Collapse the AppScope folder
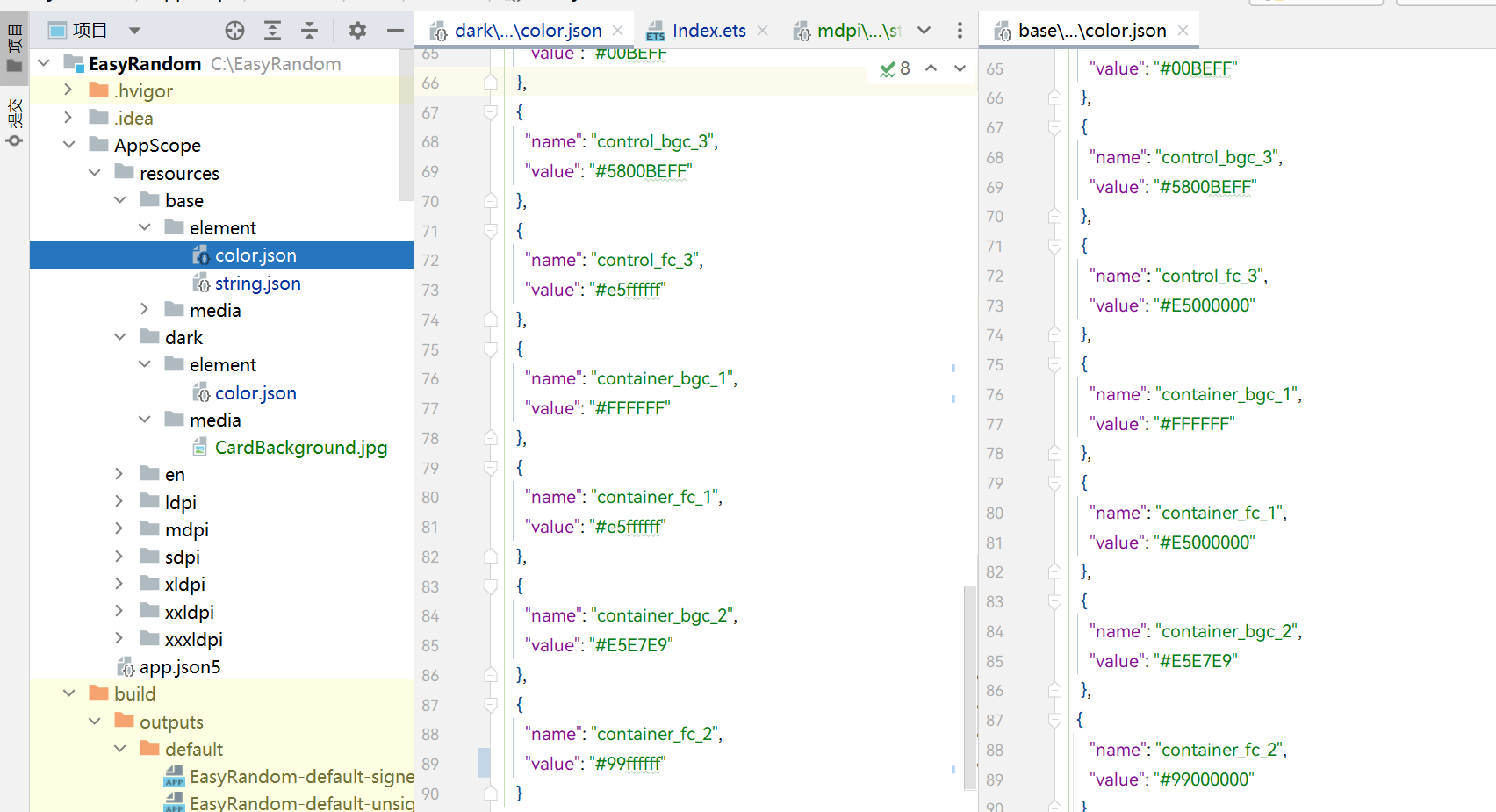The image size is (1496, 812). [68, 145]
